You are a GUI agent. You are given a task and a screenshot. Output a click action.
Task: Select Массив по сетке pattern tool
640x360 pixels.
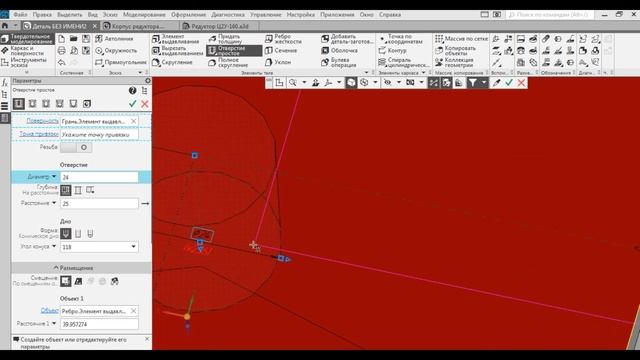[461, 39]
